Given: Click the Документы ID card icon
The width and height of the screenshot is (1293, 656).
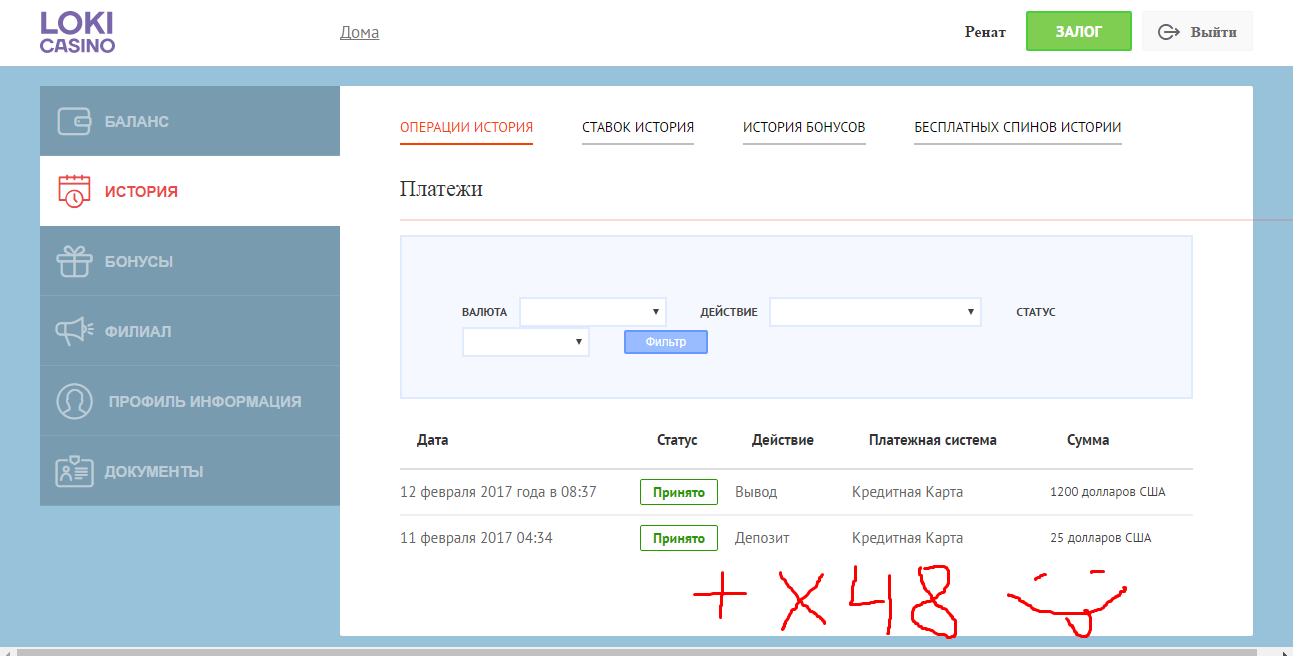Looking at the screenshot, I should pos(76,470).
